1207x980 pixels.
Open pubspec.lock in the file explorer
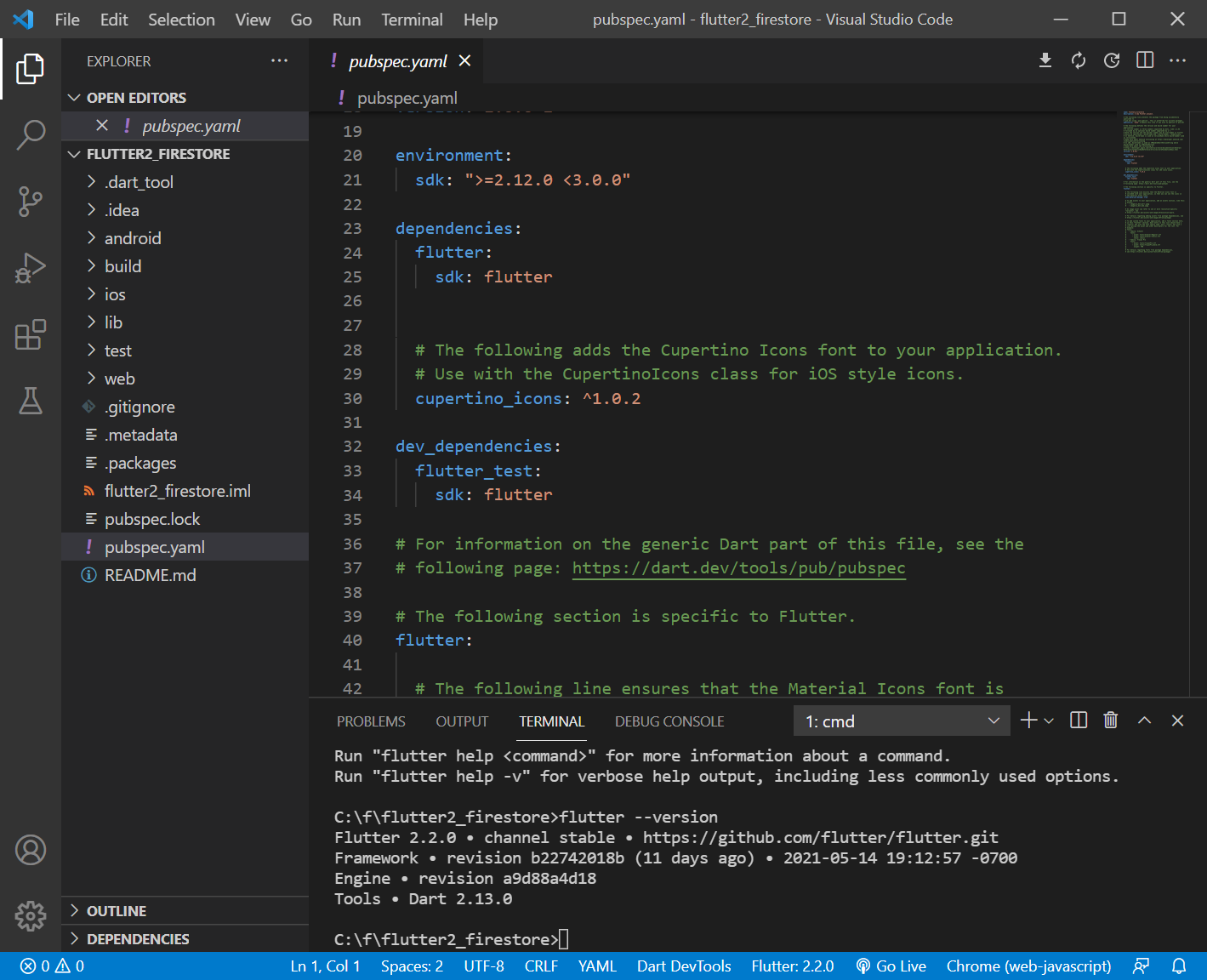coord(152,519)
